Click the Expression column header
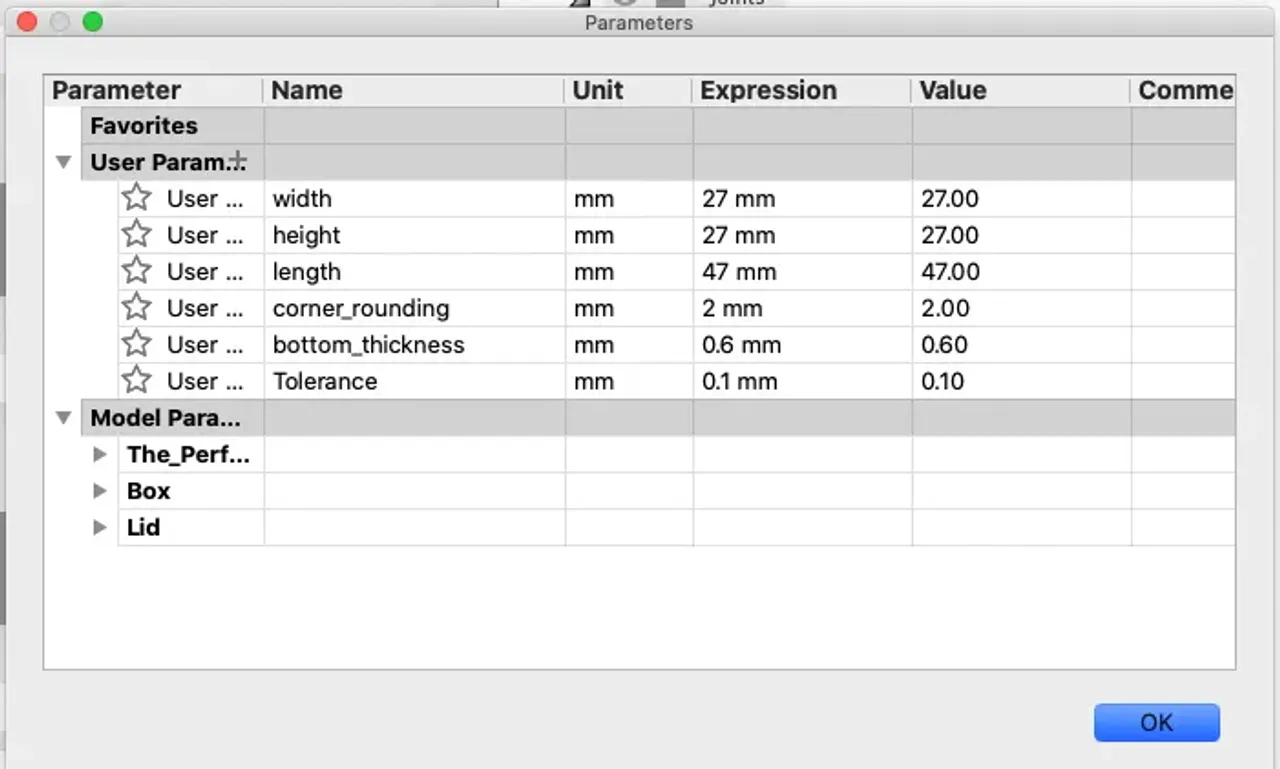Image resolution: width=1280 pixels, height=769 pixels. click(768, 90)
